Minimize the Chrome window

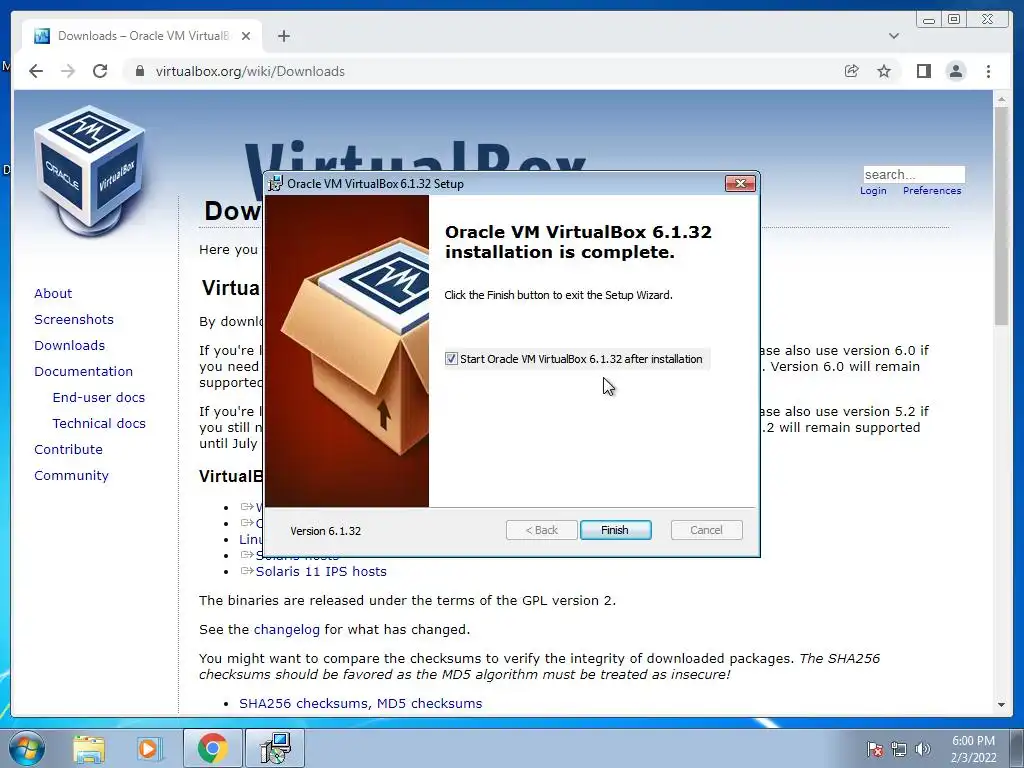[929, 20]
